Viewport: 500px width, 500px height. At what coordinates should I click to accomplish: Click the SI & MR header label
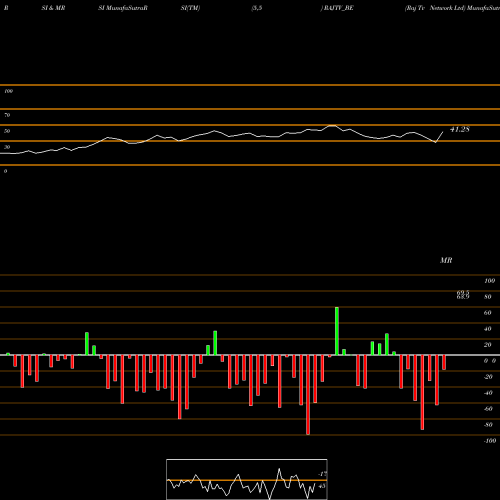tap(53, 8)
